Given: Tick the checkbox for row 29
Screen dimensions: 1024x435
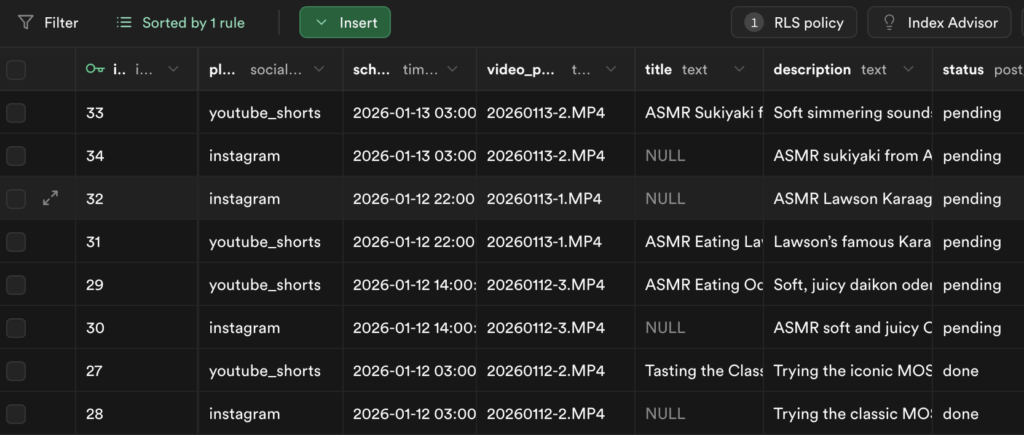Looking at the screenshot, I should click(x=16, y=285).
